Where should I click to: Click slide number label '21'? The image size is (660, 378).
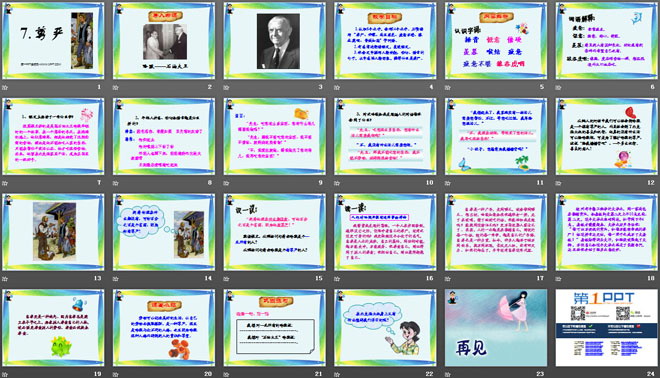point(319,374)
